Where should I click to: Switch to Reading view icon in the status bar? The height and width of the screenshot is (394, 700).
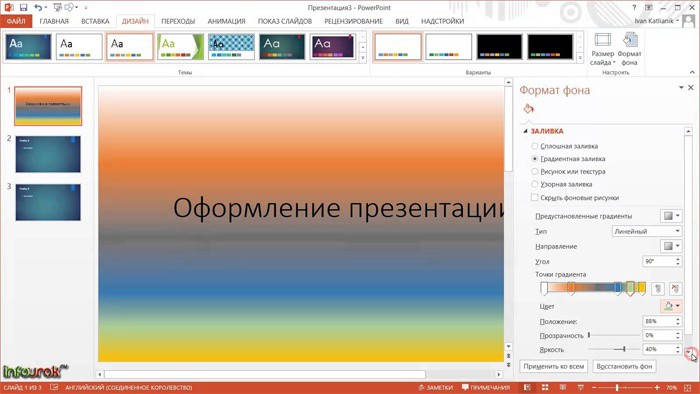tap(563, 387)
